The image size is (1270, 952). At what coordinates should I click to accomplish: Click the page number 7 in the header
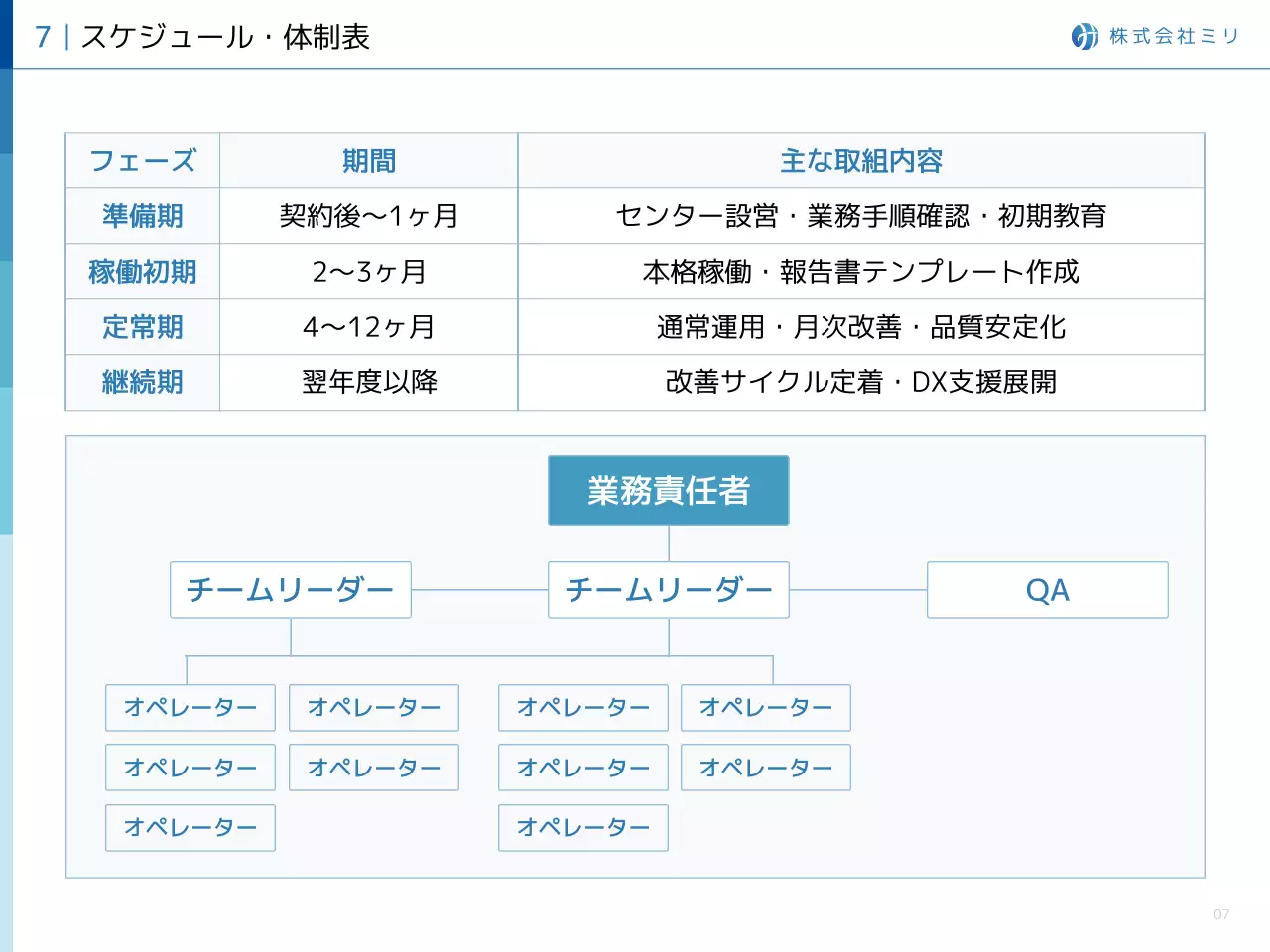41,36
